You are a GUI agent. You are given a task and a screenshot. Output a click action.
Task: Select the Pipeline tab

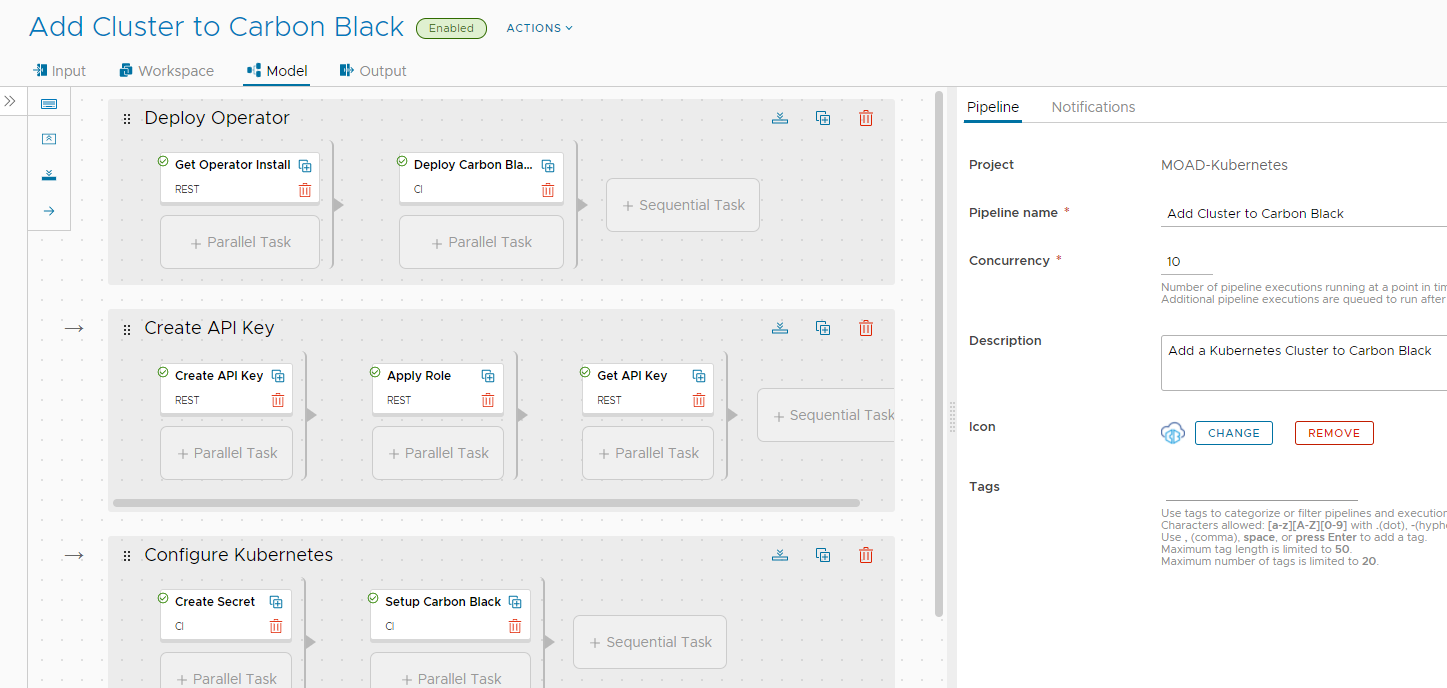pyautogui.click(x=993, y=107)
